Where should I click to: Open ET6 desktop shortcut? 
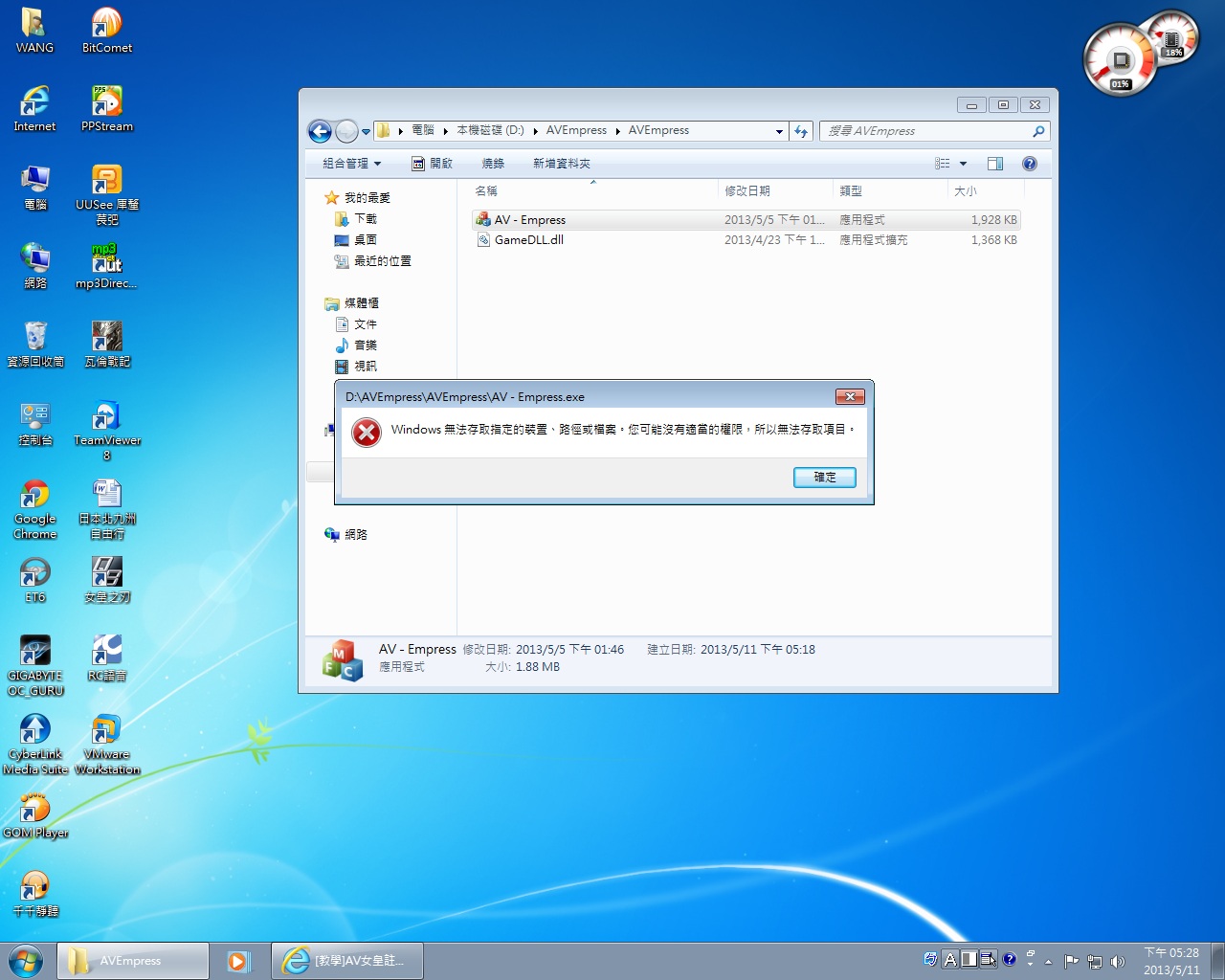click(34, 580)
